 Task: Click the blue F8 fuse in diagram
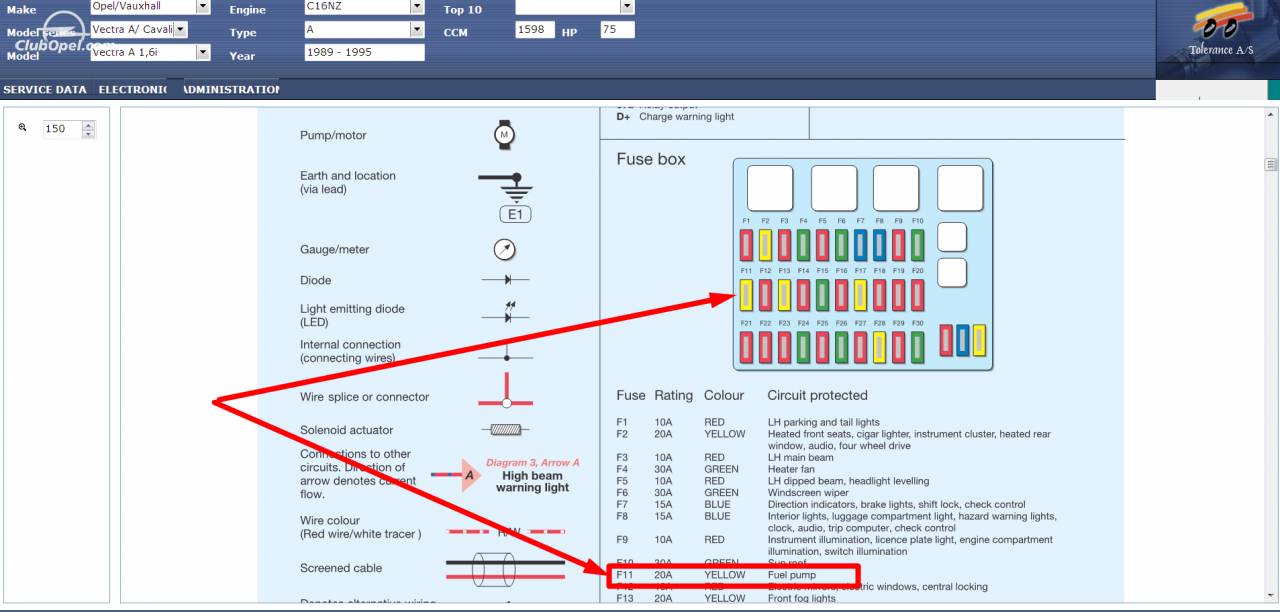tap(879, 245)
